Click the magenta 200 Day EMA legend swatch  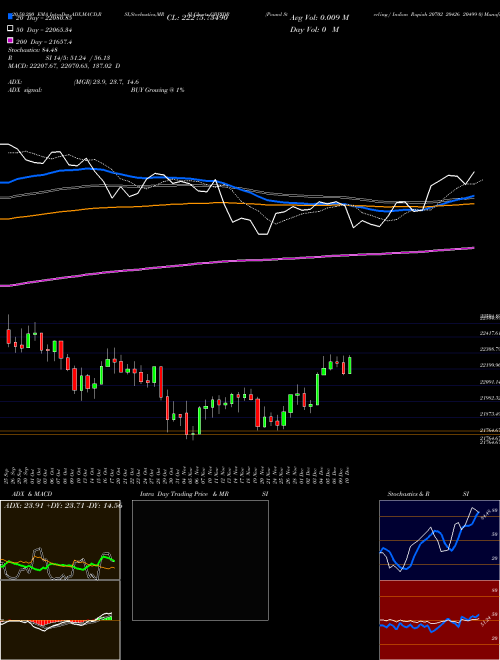click(10, 40)
